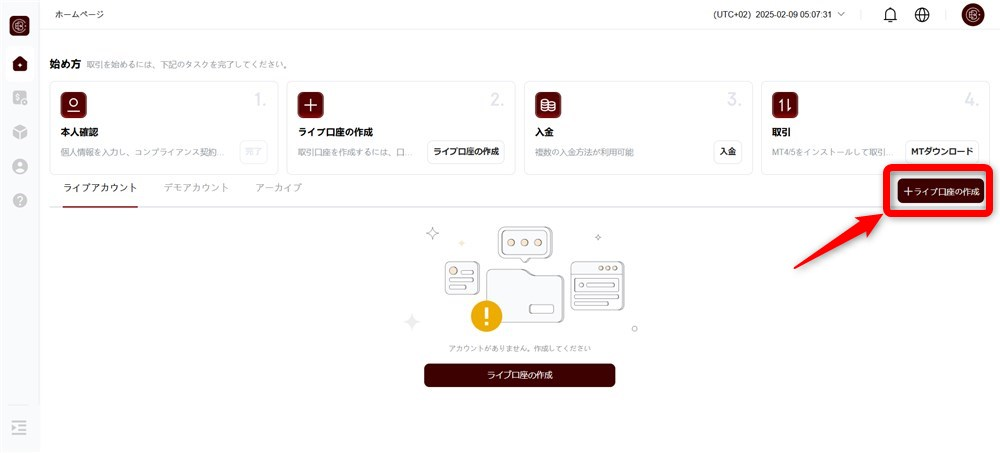Open the account avatar in the header
This screenshot has height=453, width=1000.
(x=973, y=15)
